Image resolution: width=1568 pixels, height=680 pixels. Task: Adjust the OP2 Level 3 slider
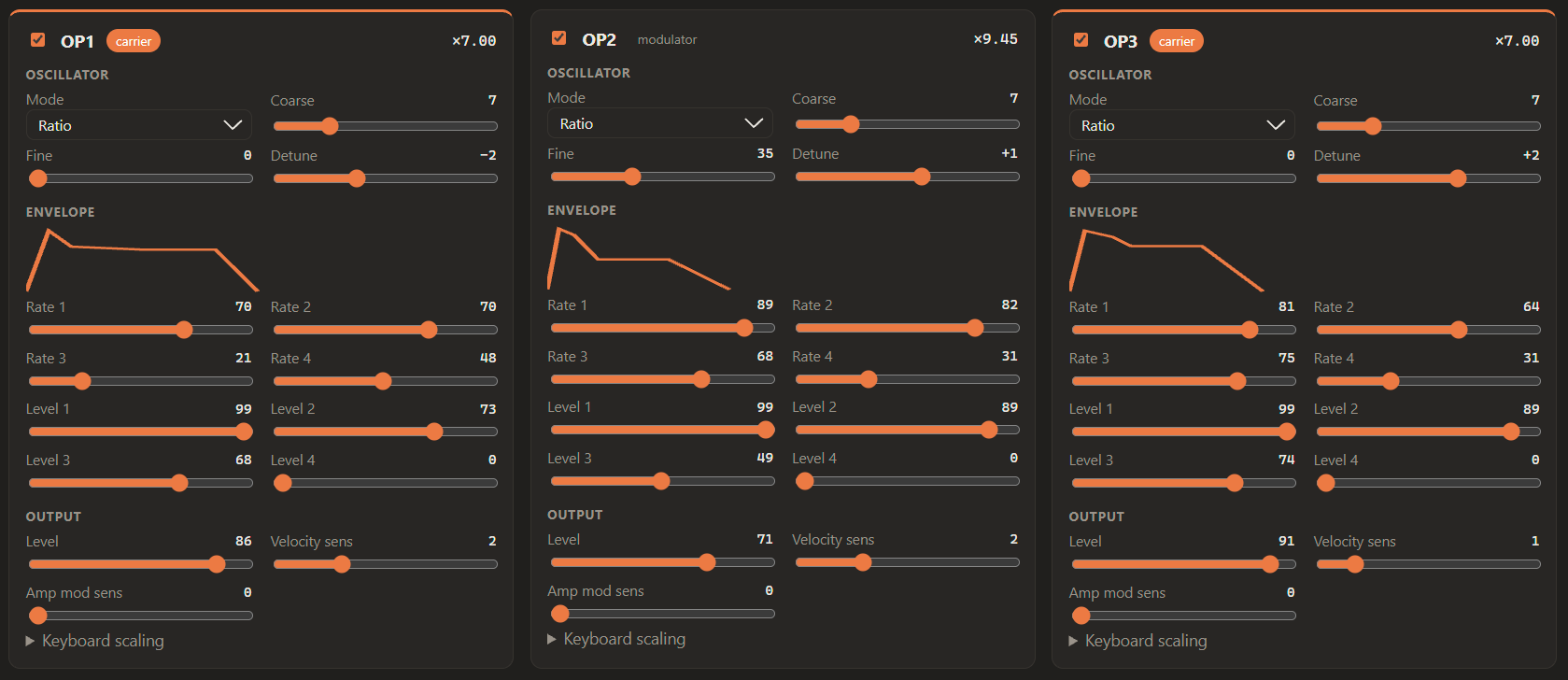coord(662,480)
